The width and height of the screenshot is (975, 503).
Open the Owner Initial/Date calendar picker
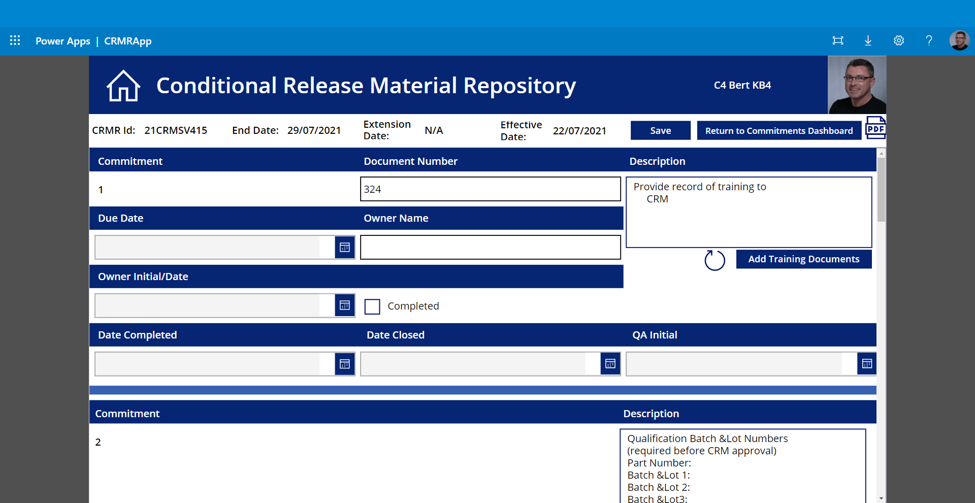pos(344,306)
